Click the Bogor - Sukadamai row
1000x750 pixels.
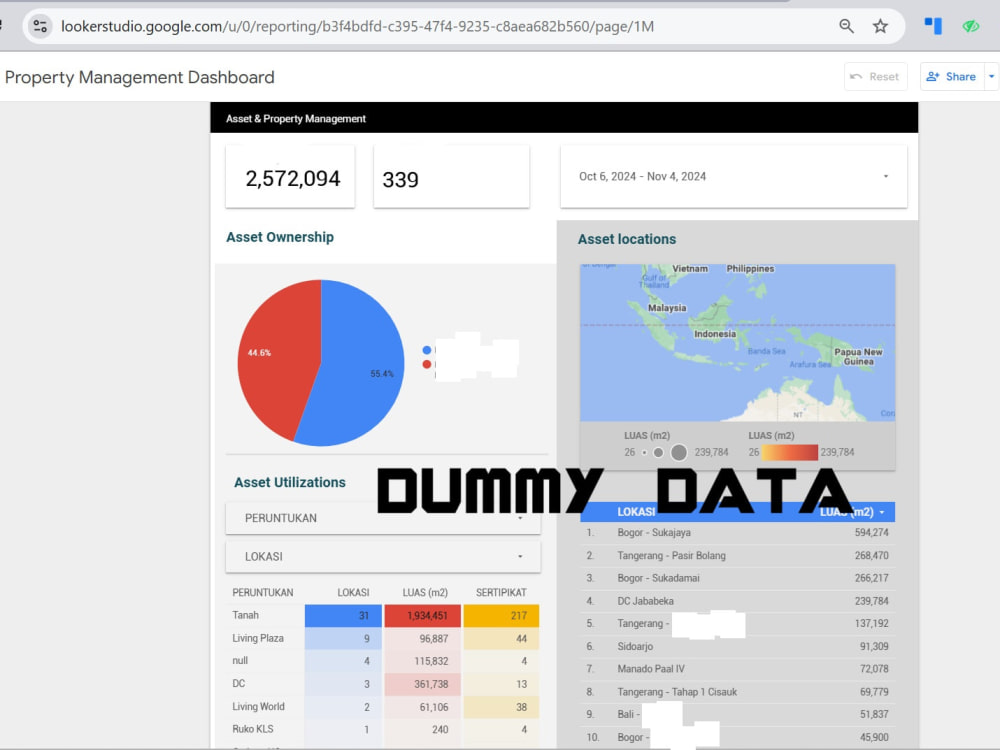(x=737, y=578)
